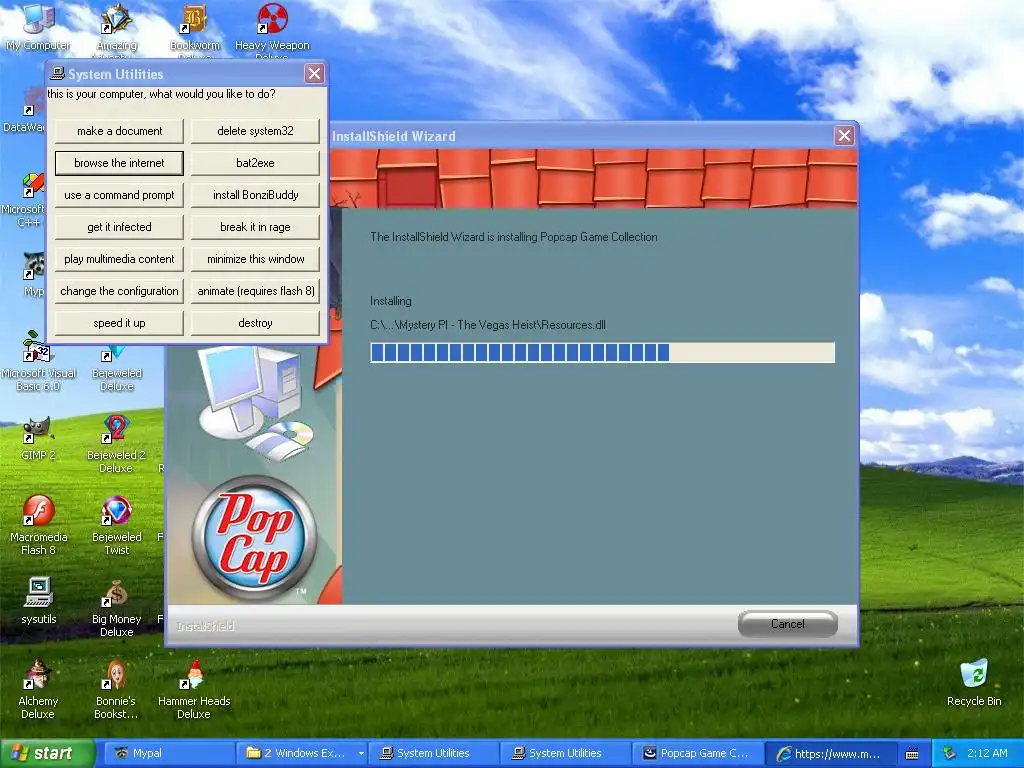
Task: Select the Microsoft C++ desktop icon
Action: click(x=24, y=199)
